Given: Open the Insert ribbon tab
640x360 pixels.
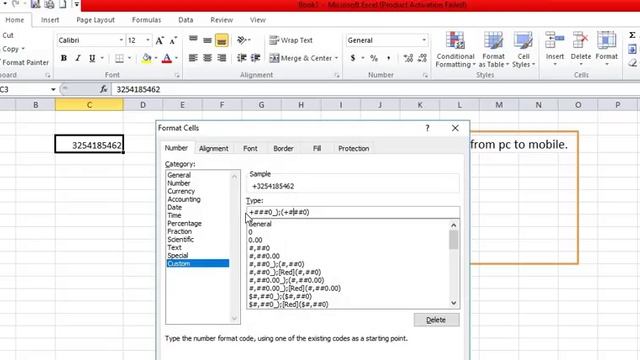Looking at the screenshot, I should pos(50,20).
